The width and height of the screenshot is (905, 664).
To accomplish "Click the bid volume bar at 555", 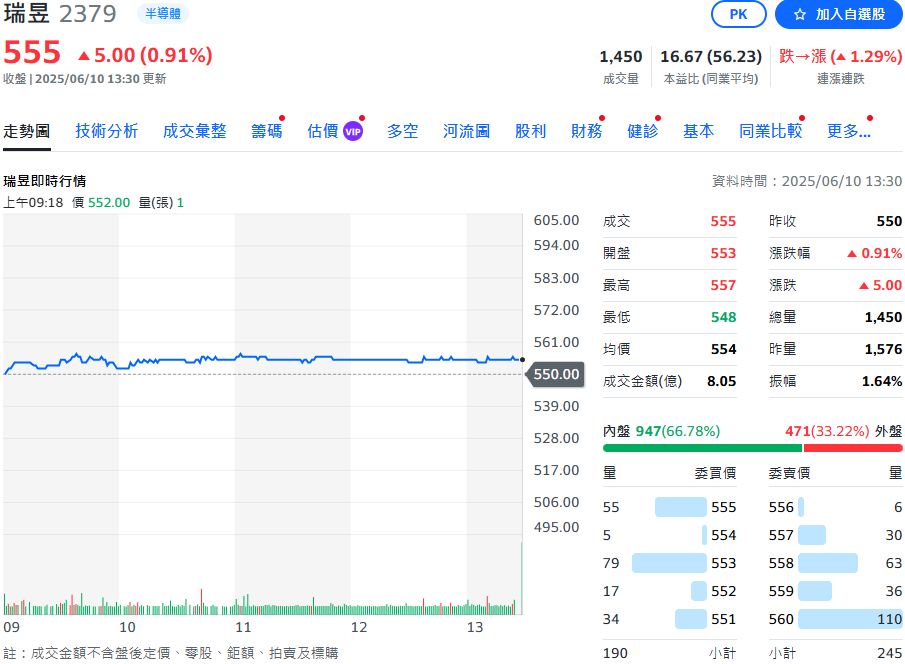I will coord(680,507).
